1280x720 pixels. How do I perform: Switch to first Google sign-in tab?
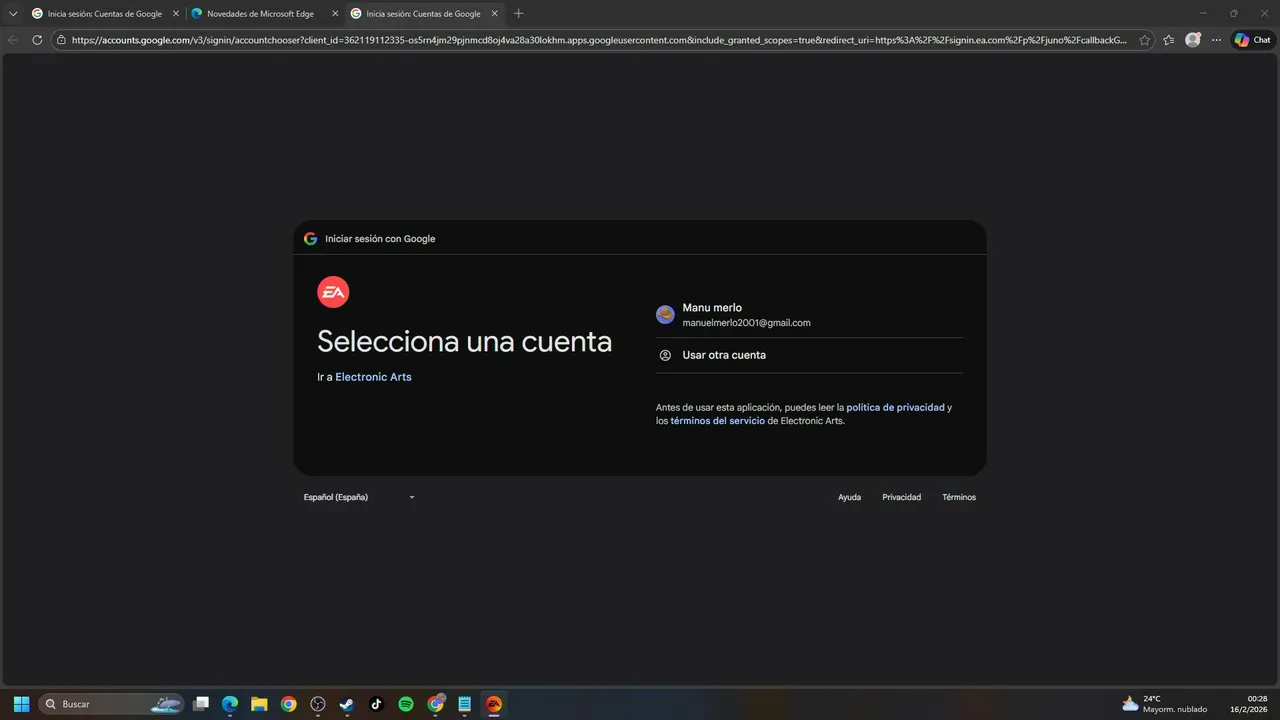(x=104, y=14)
